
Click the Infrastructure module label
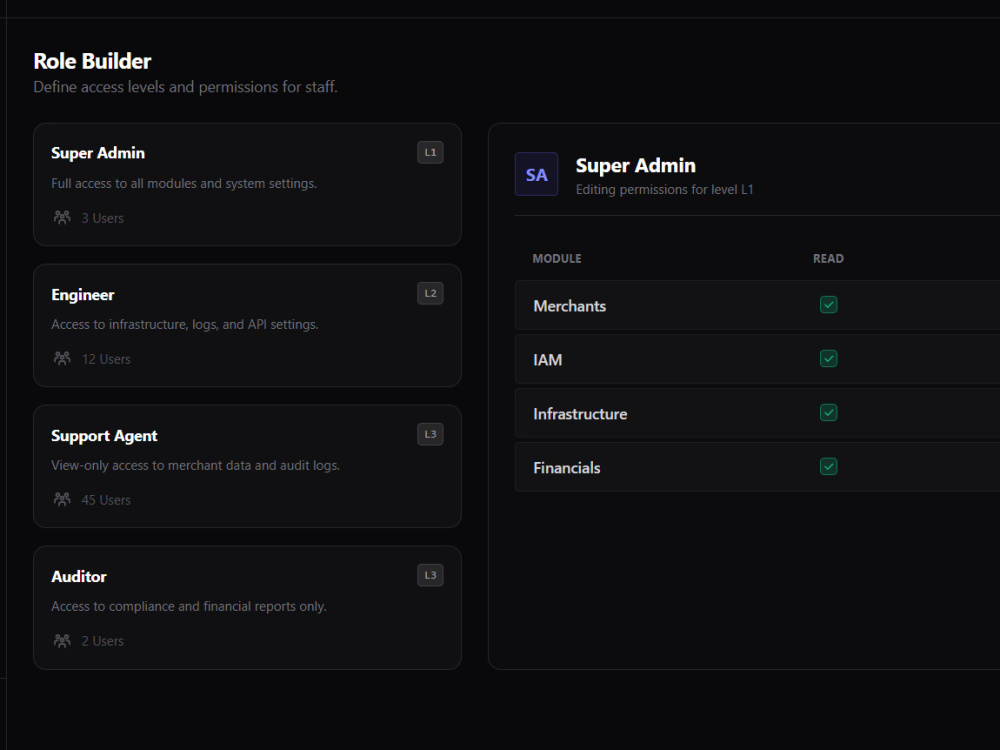[x=580, y=414]
